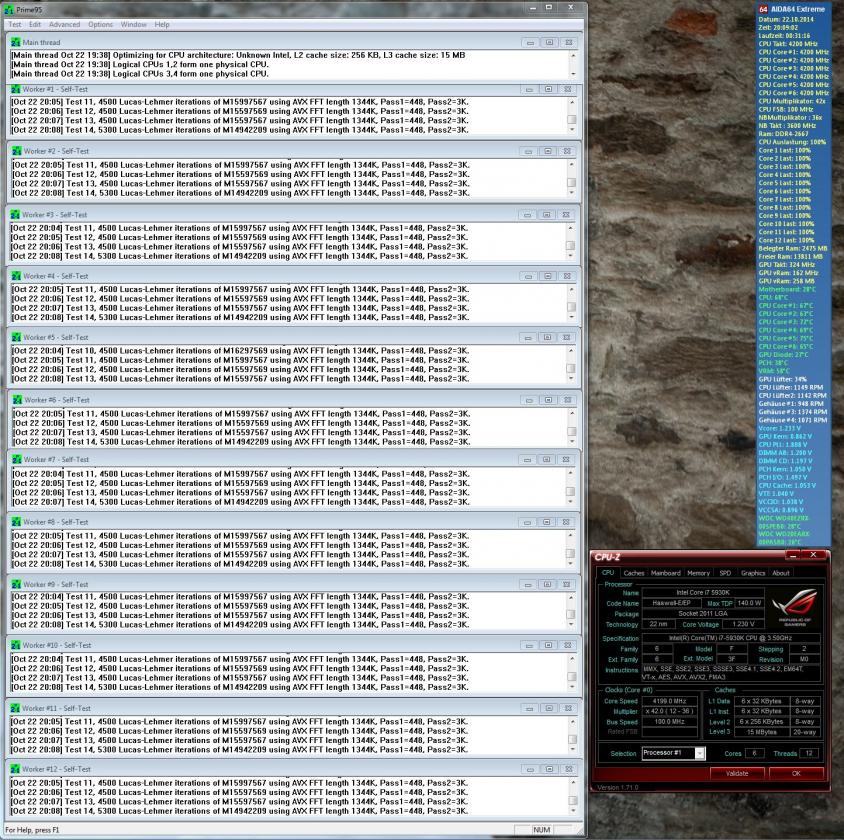Switch to the Memory tab in CPU-Z
The width and height of the screenshot is (844, 840).
pos(698,573)
